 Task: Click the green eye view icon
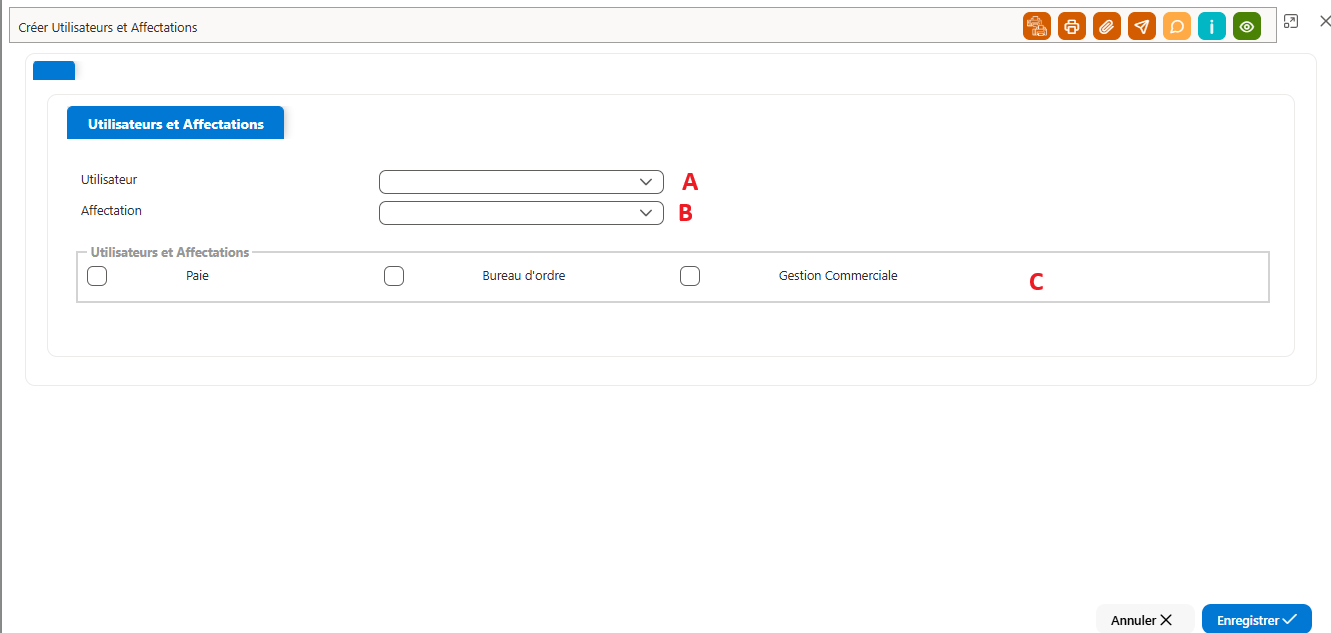click(x=1247, y=27)
